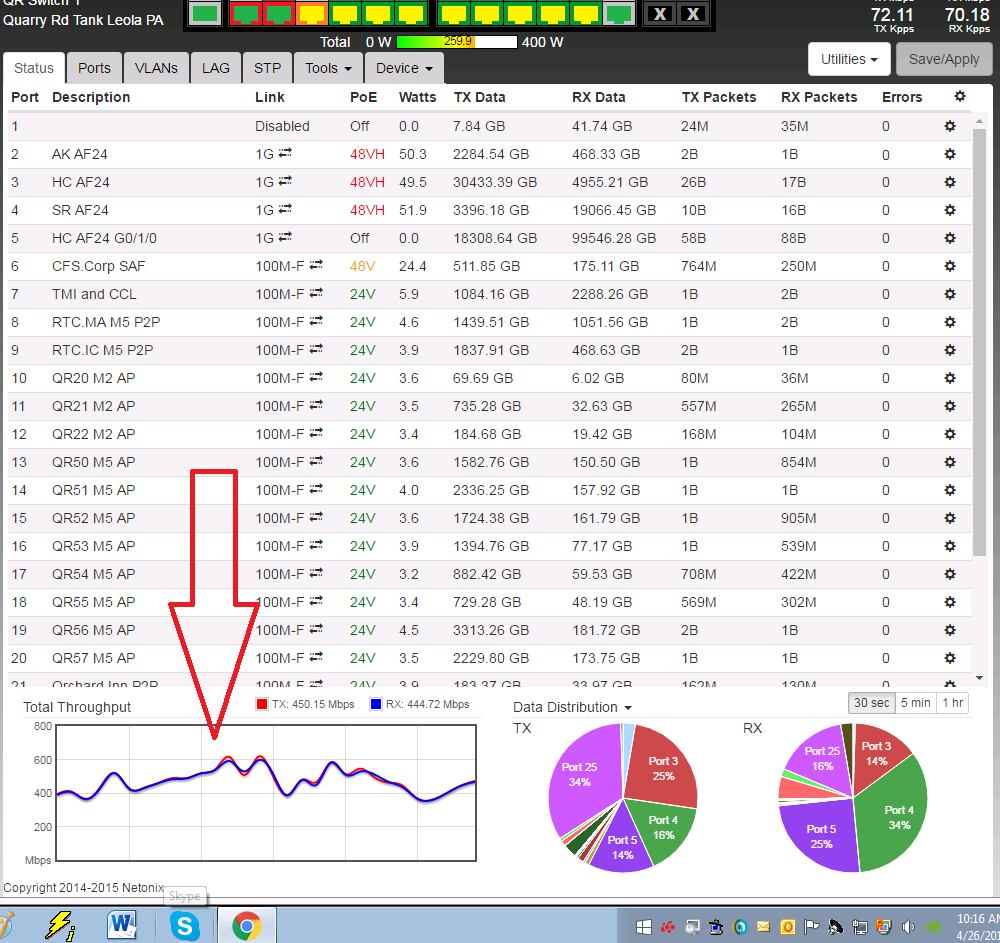
Task: Click the gear icon for port 6 CFS.Corp SAF
Action: [x=950, y=266]
